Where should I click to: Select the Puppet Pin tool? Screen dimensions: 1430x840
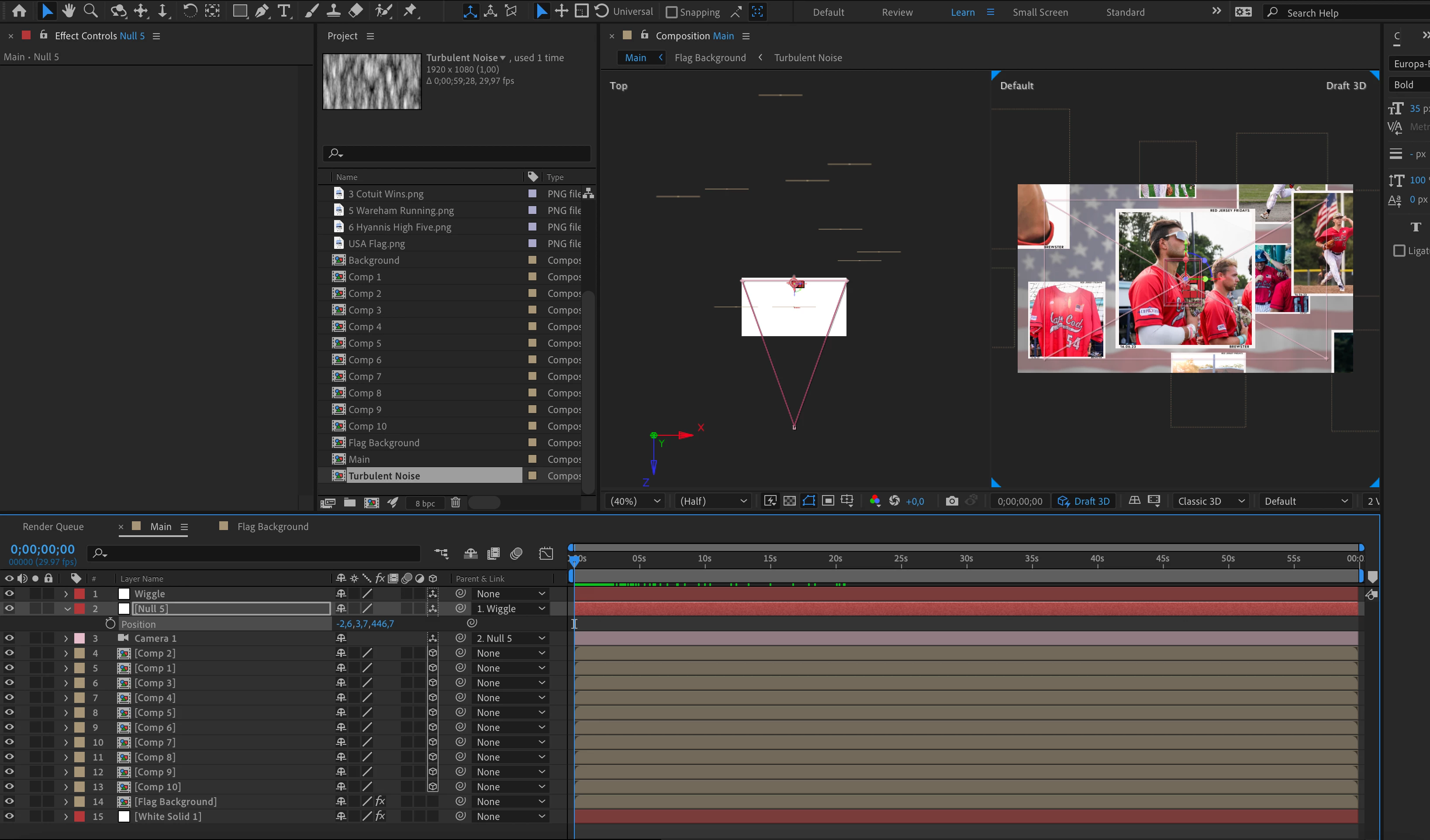click(410, 11)
